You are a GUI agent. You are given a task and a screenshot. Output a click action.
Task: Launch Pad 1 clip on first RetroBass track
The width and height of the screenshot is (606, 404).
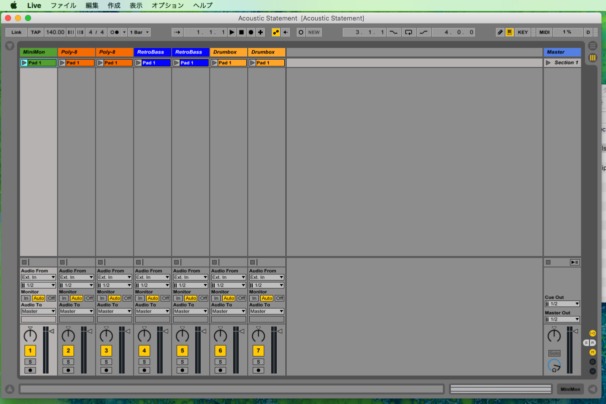(138, 63)
